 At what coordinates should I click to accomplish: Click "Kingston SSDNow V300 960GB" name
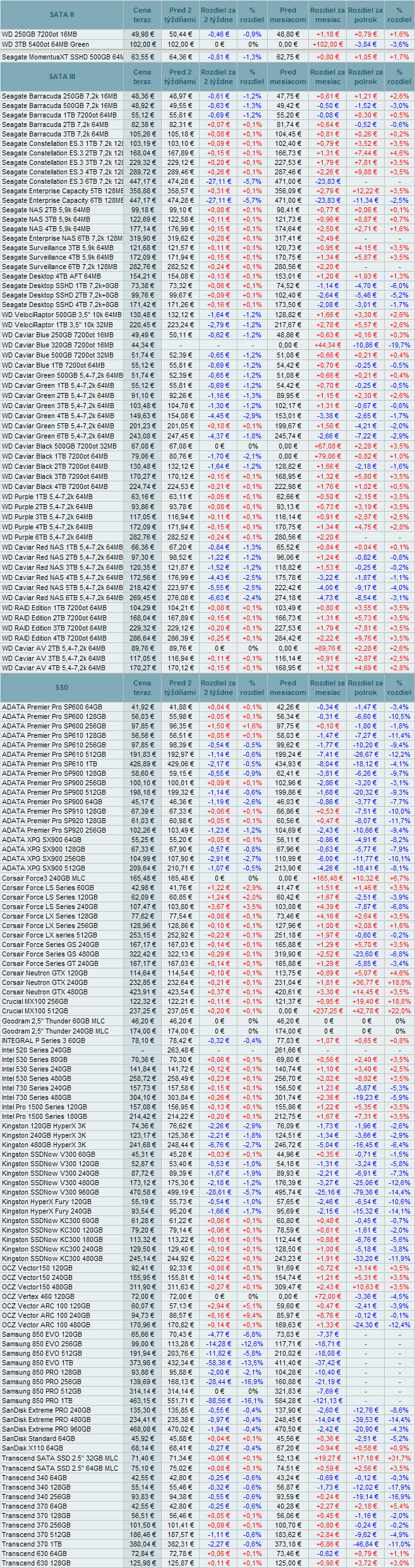click(51, 1192)
